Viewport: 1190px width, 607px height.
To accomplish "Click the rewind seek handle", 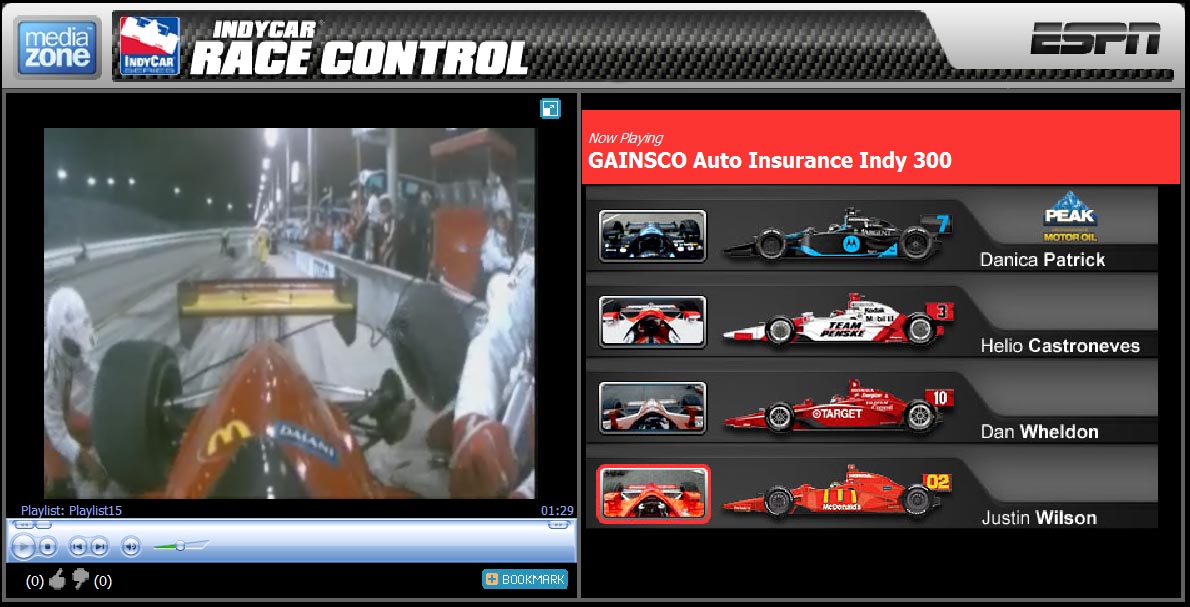I will (23, 524).
